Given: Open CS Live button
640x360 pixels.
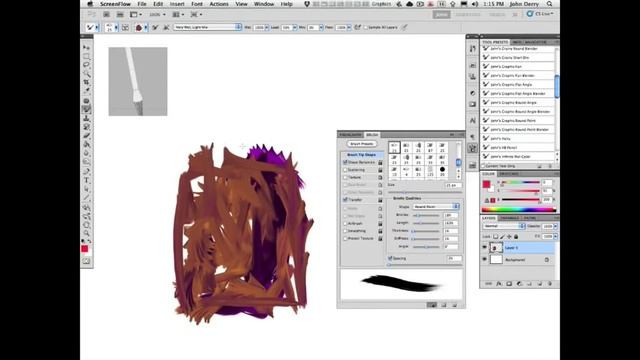Looking at the screenshot, I should (540, 14).
